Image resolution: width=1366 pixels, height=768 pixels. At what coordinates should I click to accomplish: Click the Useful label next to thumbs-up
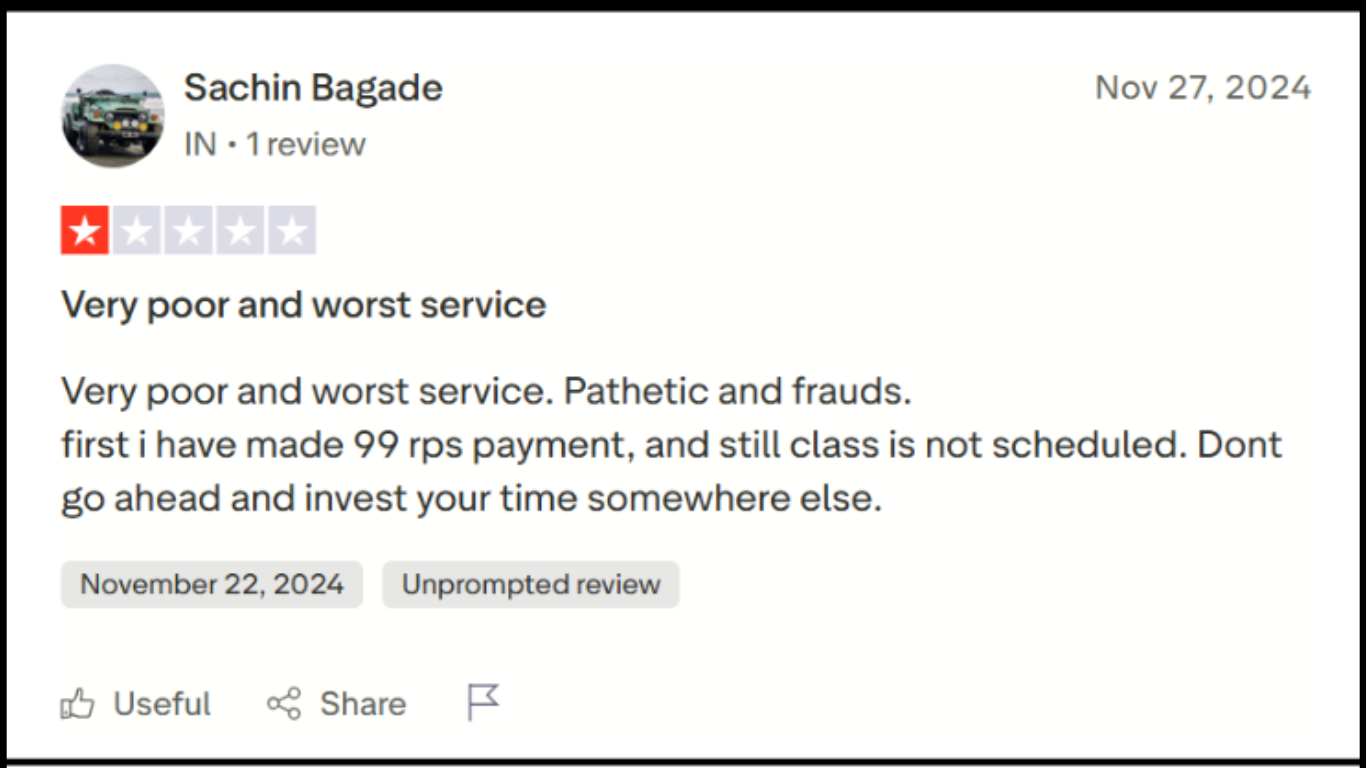pos(163,703)
